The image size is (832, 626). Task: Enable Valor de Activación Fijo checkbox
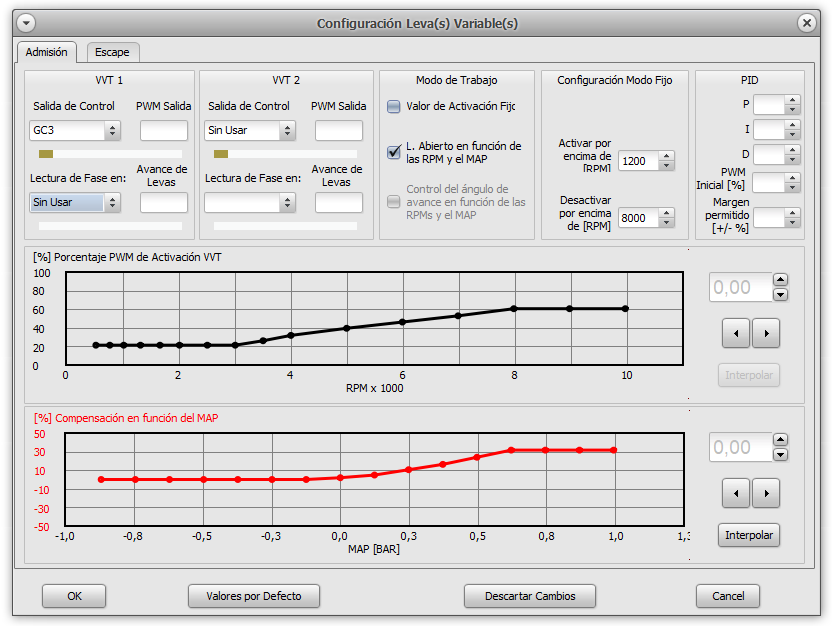394,106
